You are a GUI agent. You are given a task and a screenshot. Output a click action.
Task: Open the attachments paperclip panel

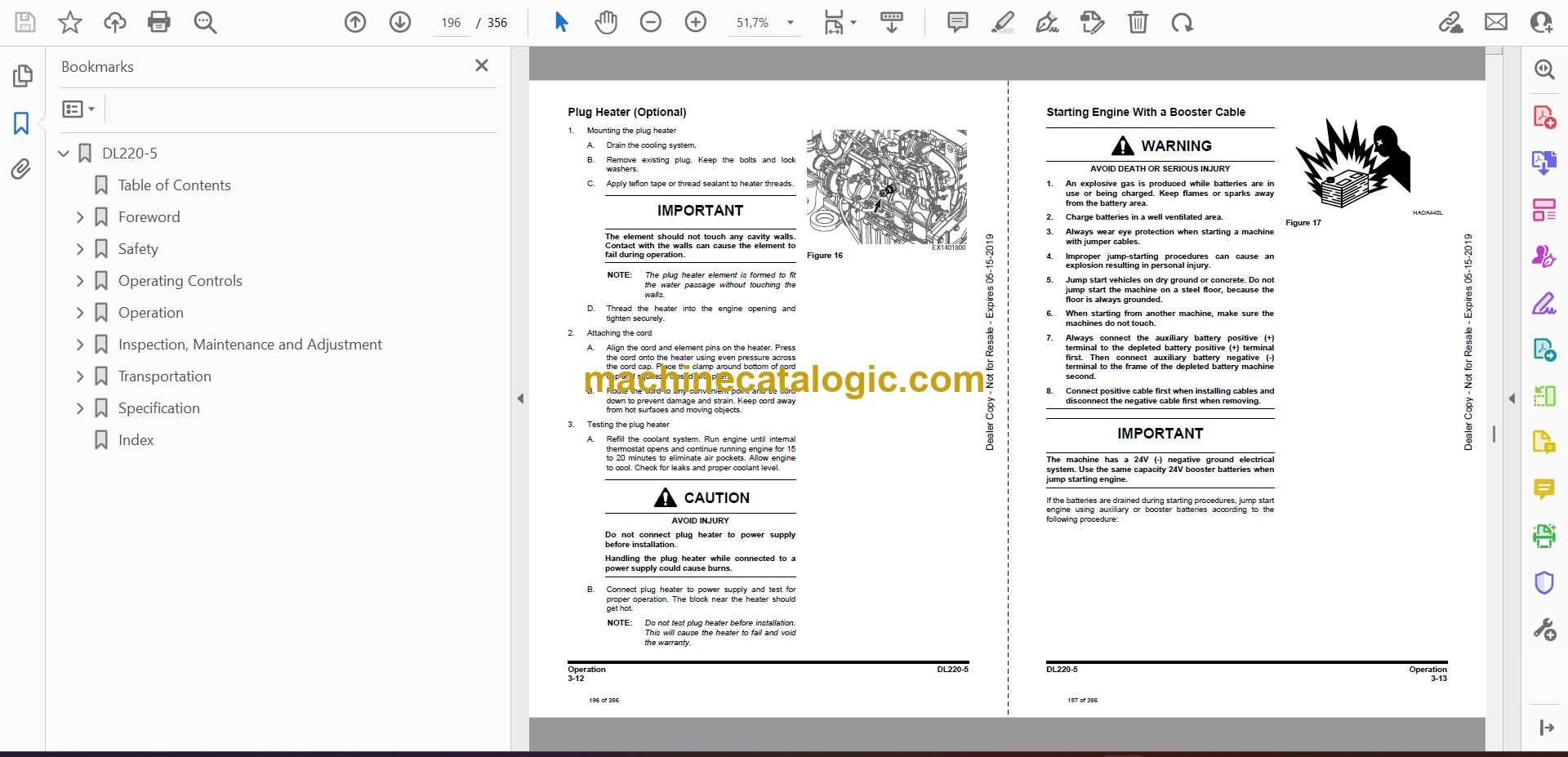pyautogui.click(x=22, y=169)
